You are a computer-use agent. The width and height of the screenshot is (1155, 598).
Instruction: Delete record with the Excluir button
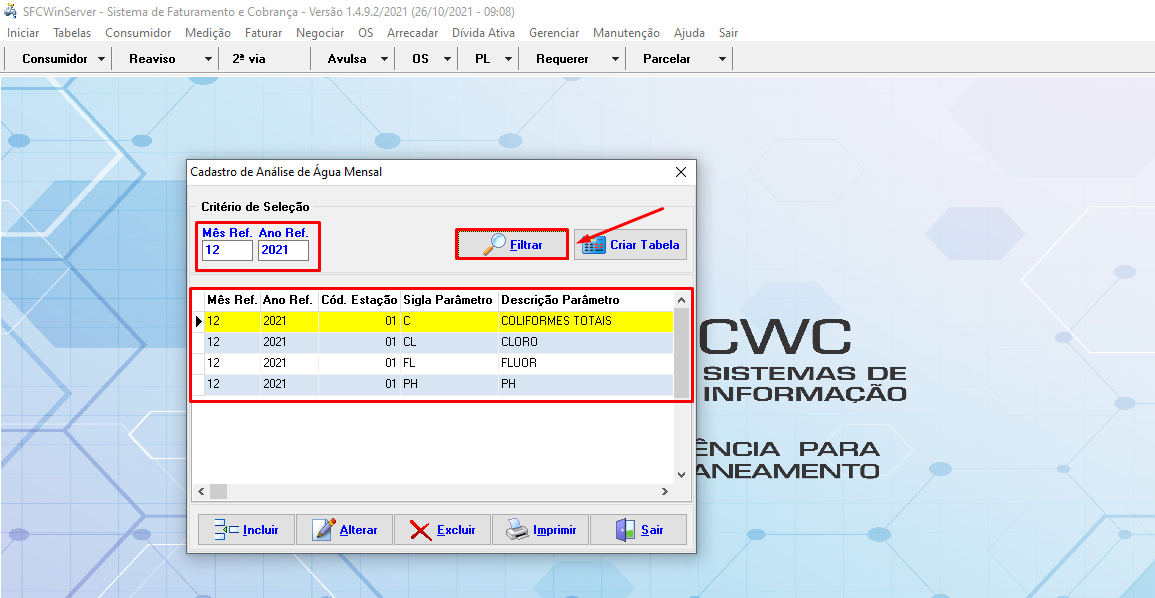coord(442,530)
